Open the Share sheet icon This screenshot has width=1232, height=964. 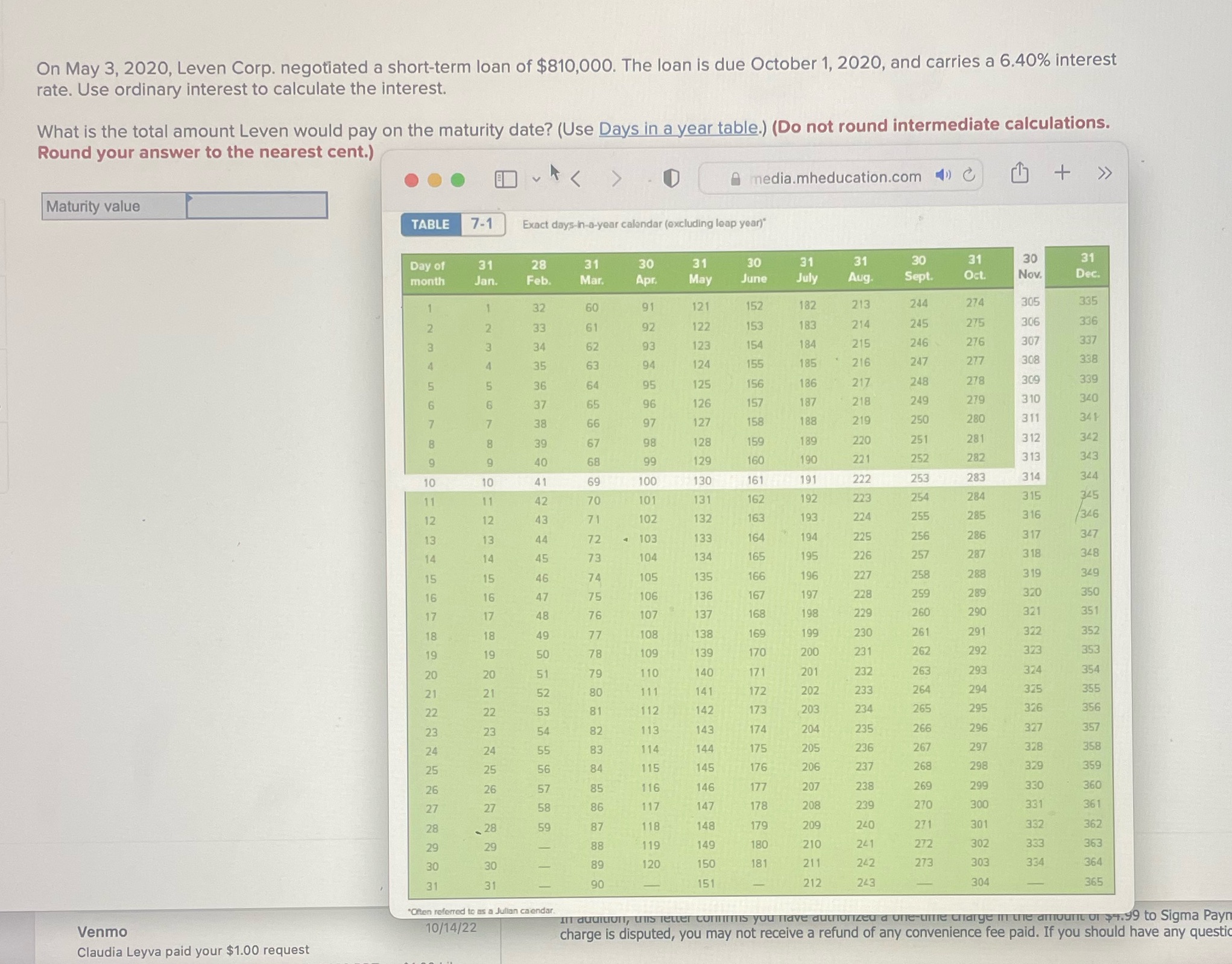tap(1019, 174)
